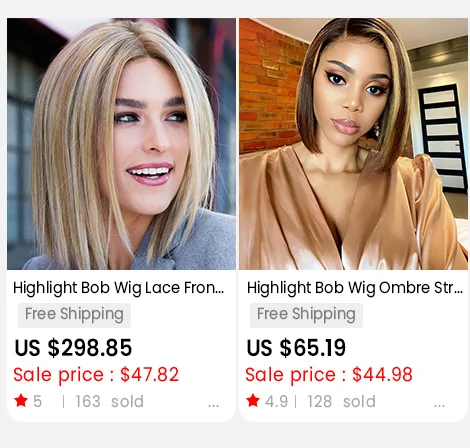This screenshot has width=470, height=448.
Task: Click the US $298.85 original price
Action: point(73,348)
